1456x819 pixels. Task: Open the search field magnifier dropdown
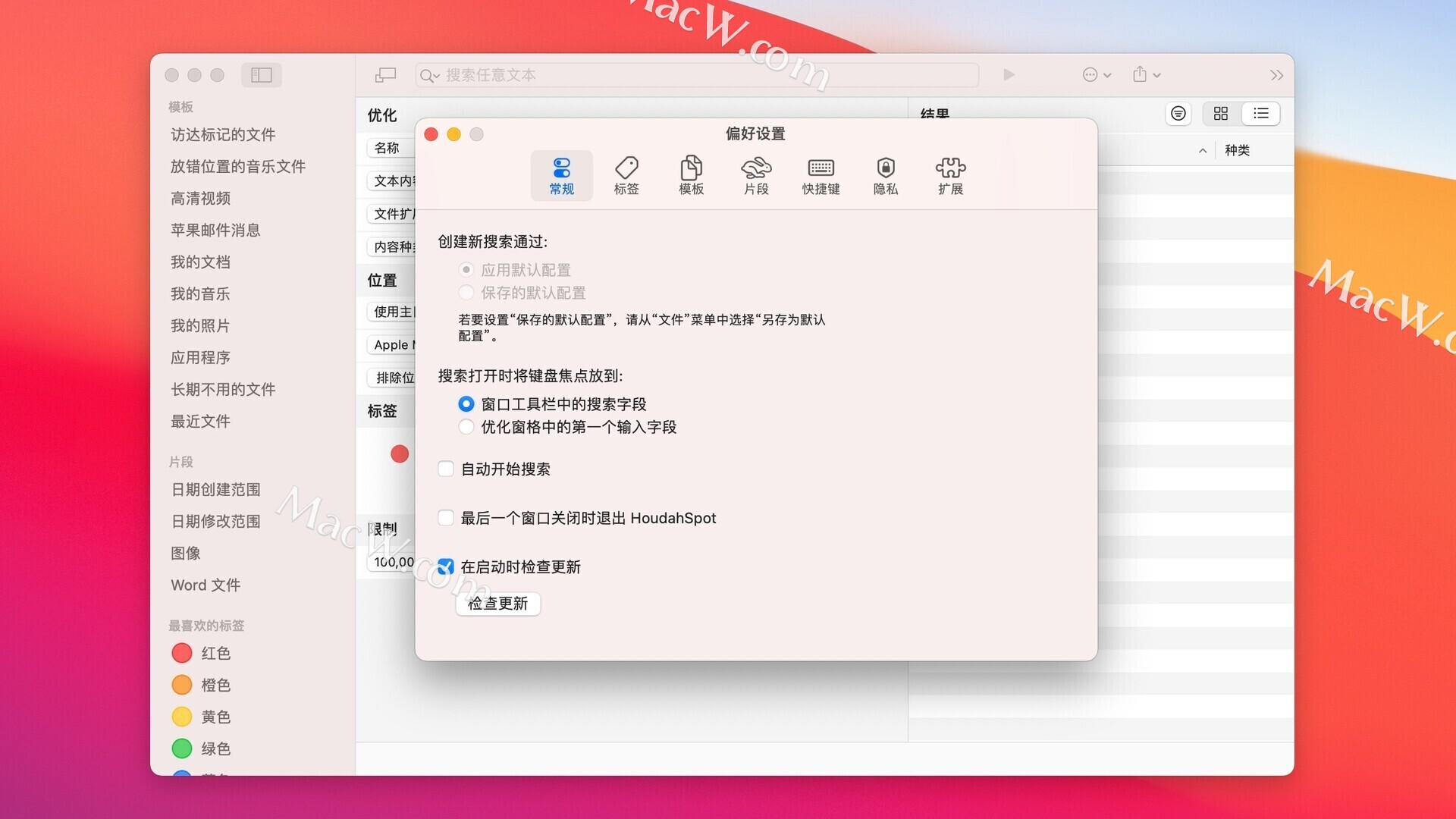pos(430,76)
